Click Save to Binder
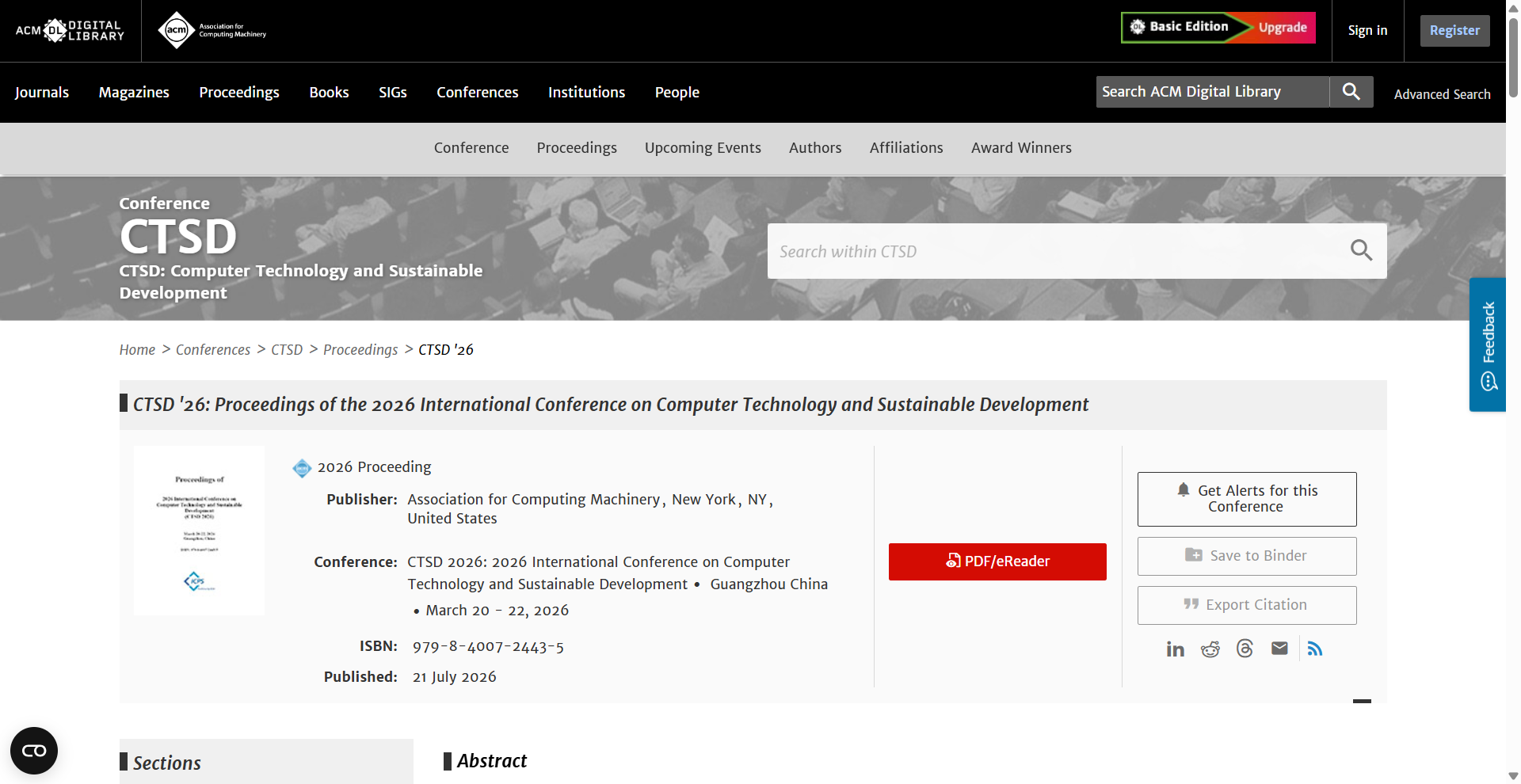The height and width of the screenshot is (784, 1521). click(1247, 556)
